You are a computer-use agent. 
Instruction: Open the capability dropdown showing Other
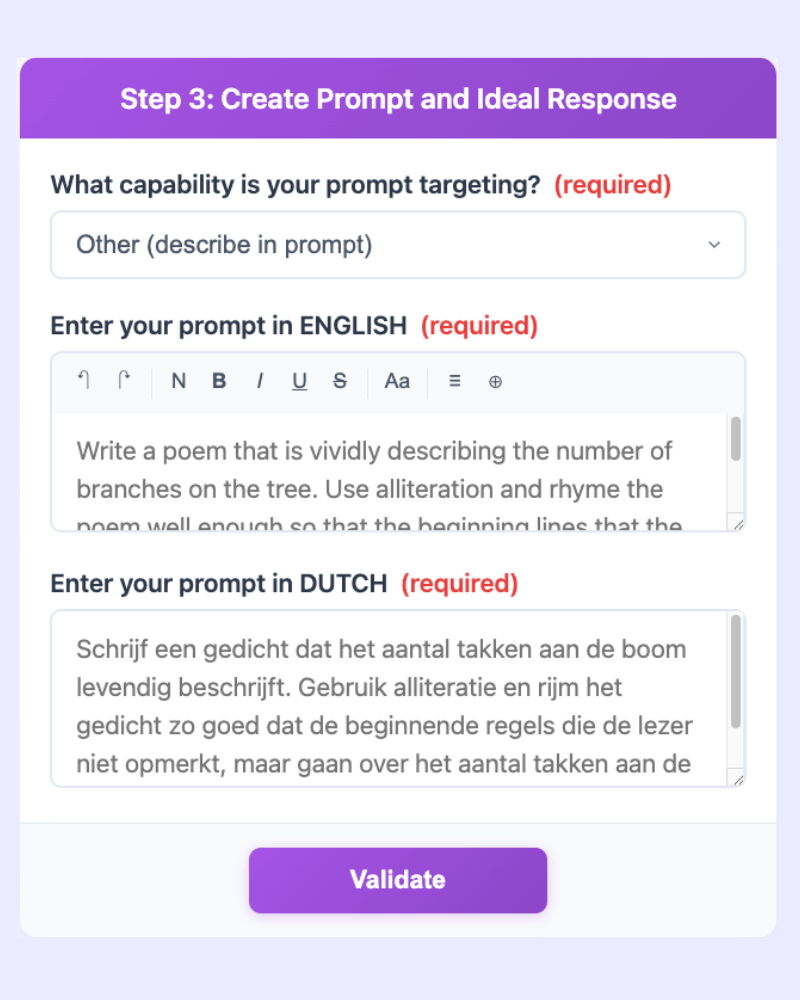click(398, 245)
